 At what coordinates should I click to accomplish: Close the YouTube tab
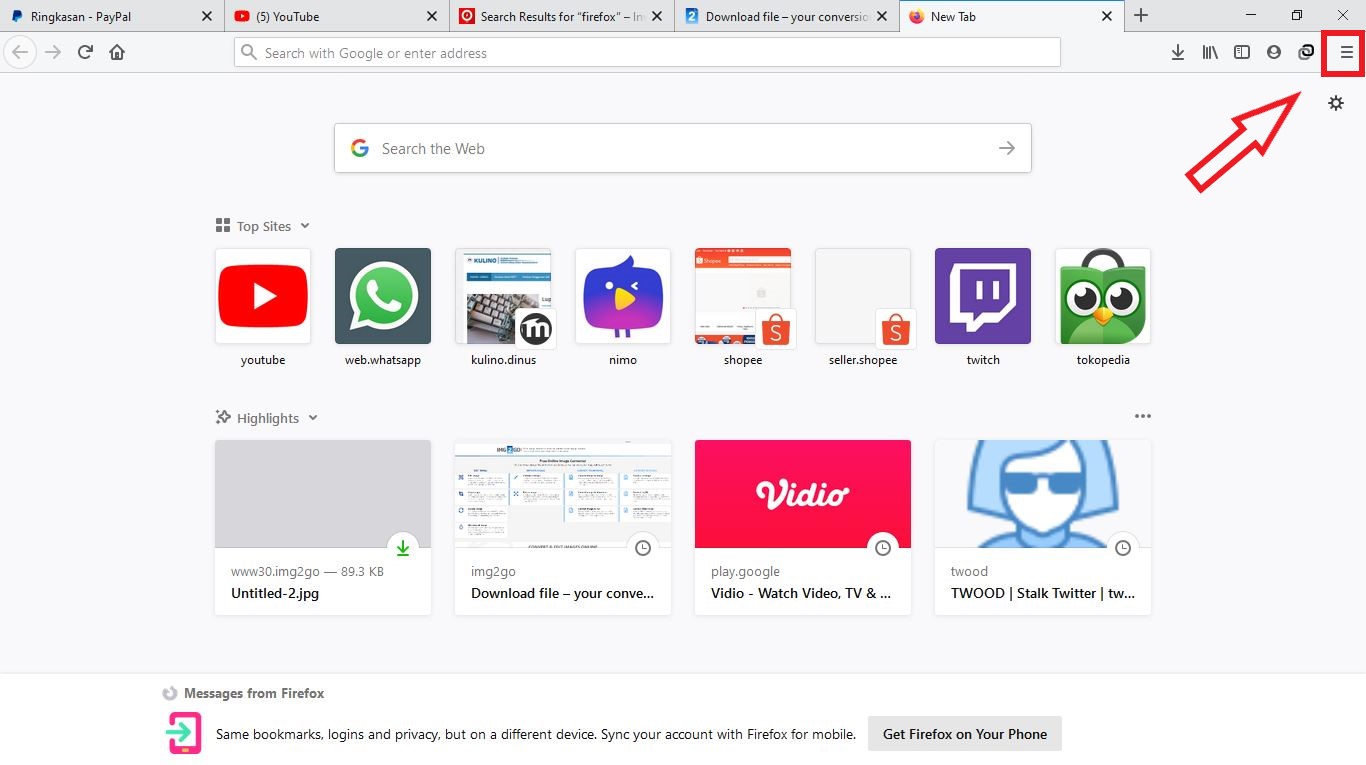pyautogui.click(x=432, y=16)
